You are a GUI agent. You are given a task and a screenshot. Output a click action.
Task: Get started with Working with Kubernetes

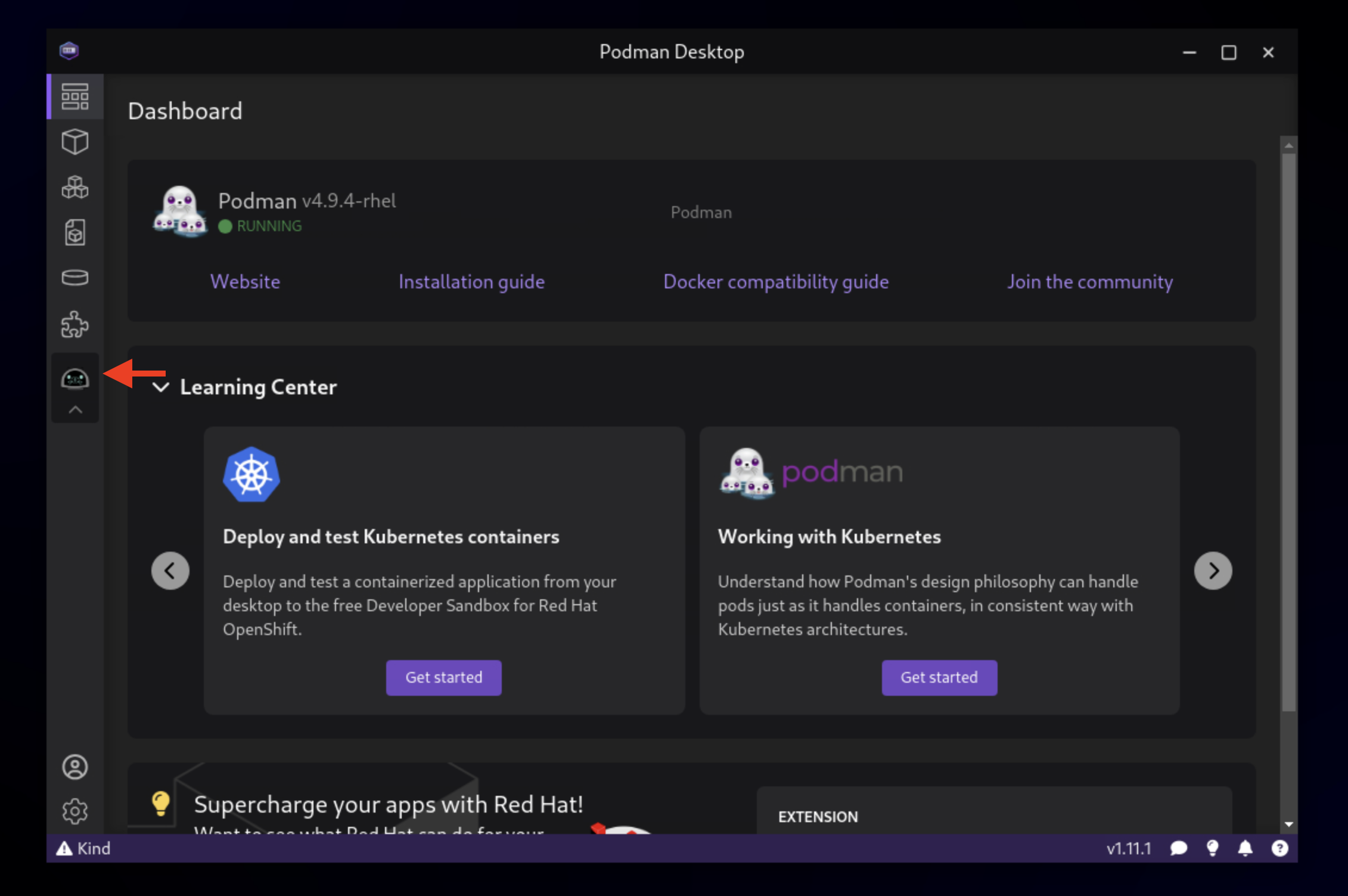pos(939,677)
